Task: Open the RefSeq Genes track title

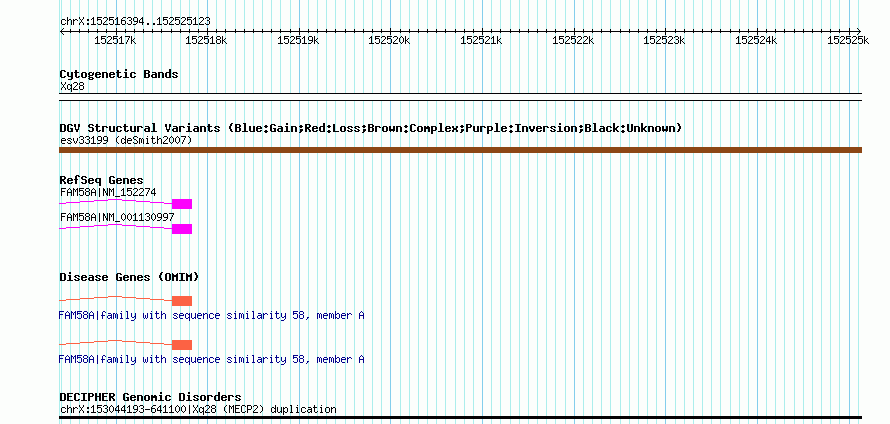Action: tap(102, 180)
